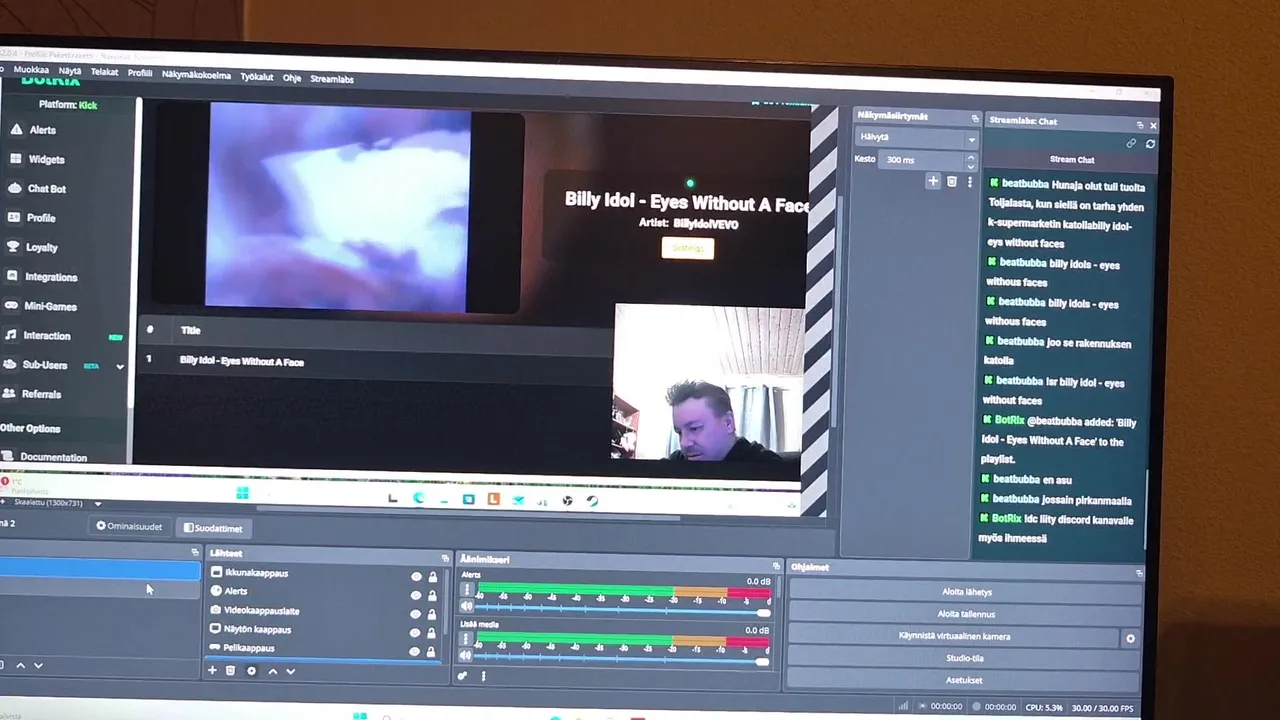Click the Aloita lähetys button

coord(964,592)
